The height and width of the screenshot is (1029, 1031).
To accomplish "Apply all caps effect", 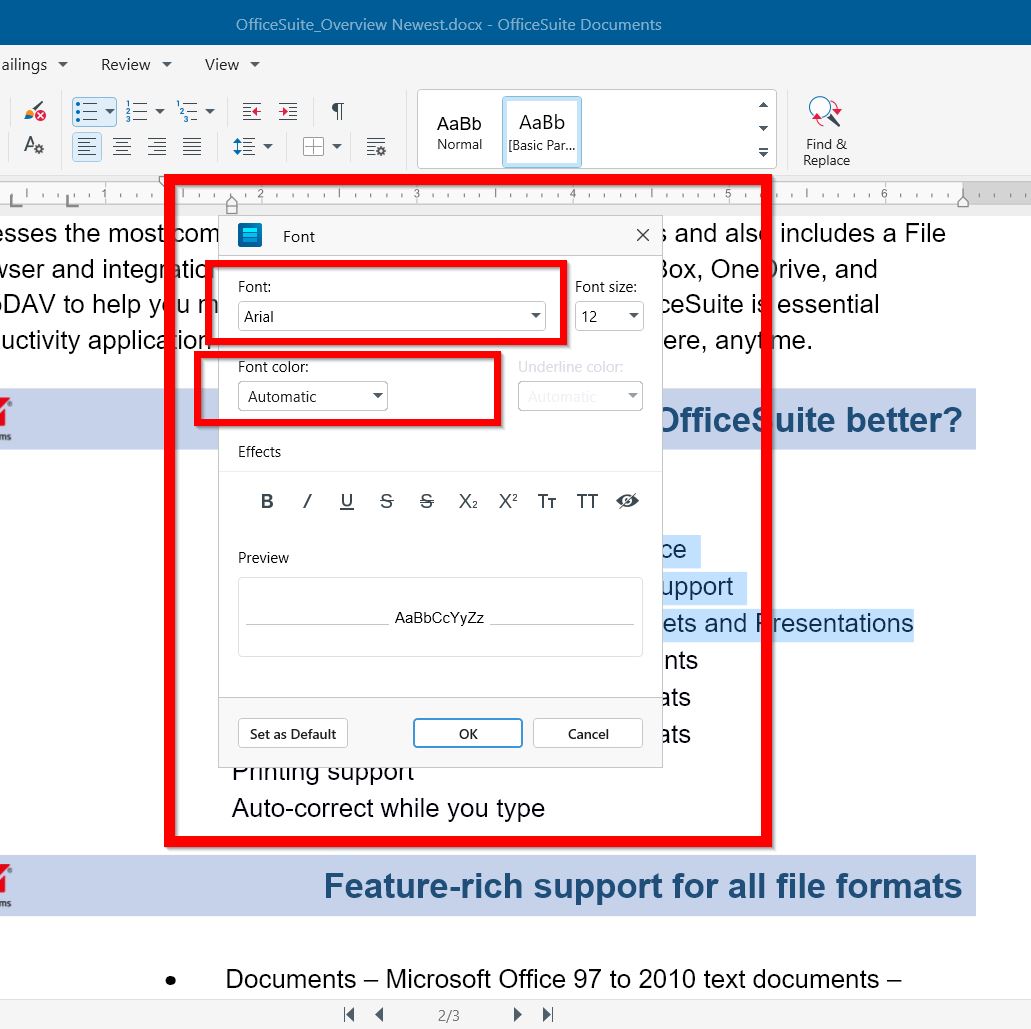I will [587, 501].
